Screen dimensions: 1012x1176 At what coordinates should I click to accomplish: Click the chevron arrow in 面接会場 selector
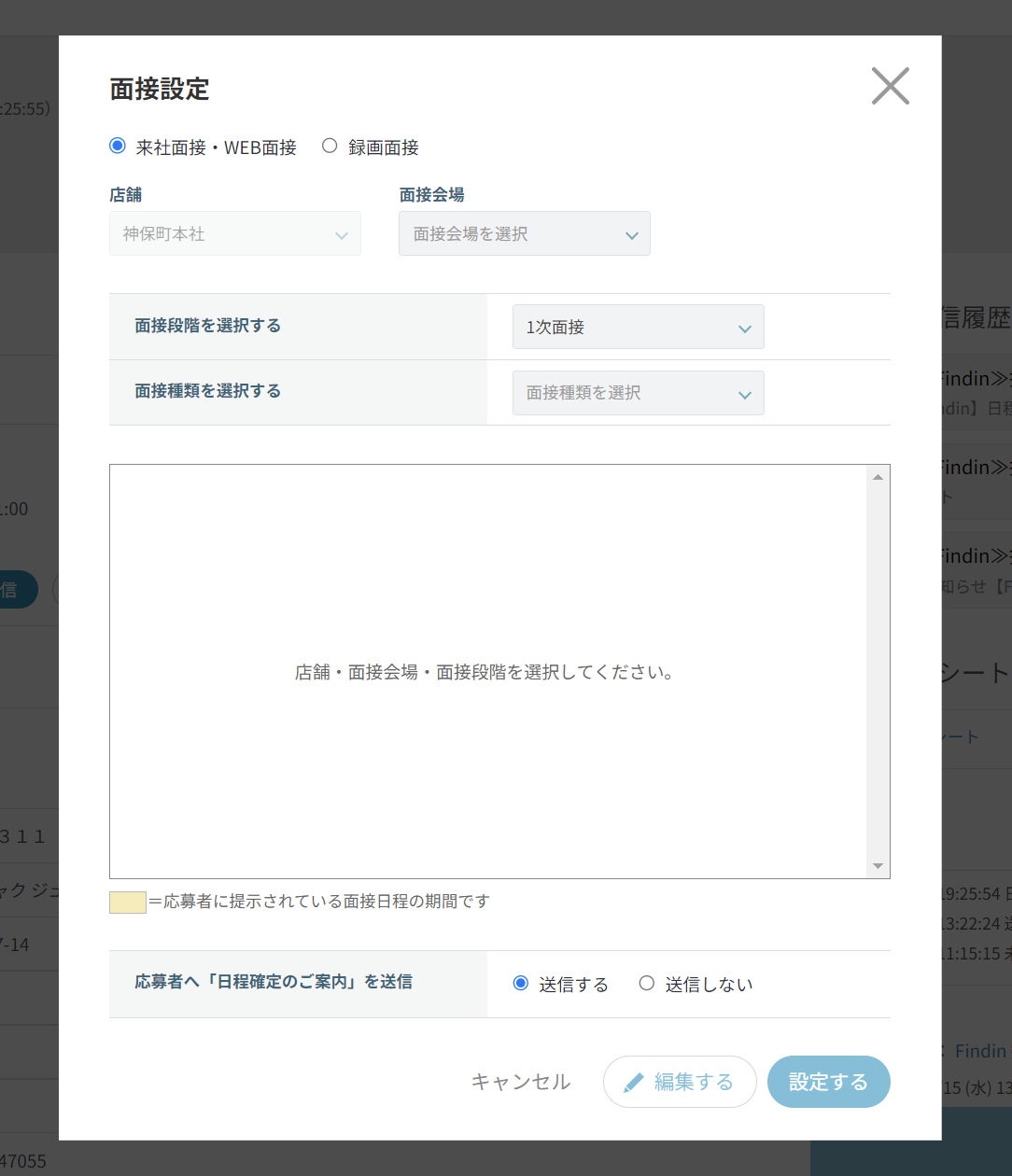[x=632, y=235]
